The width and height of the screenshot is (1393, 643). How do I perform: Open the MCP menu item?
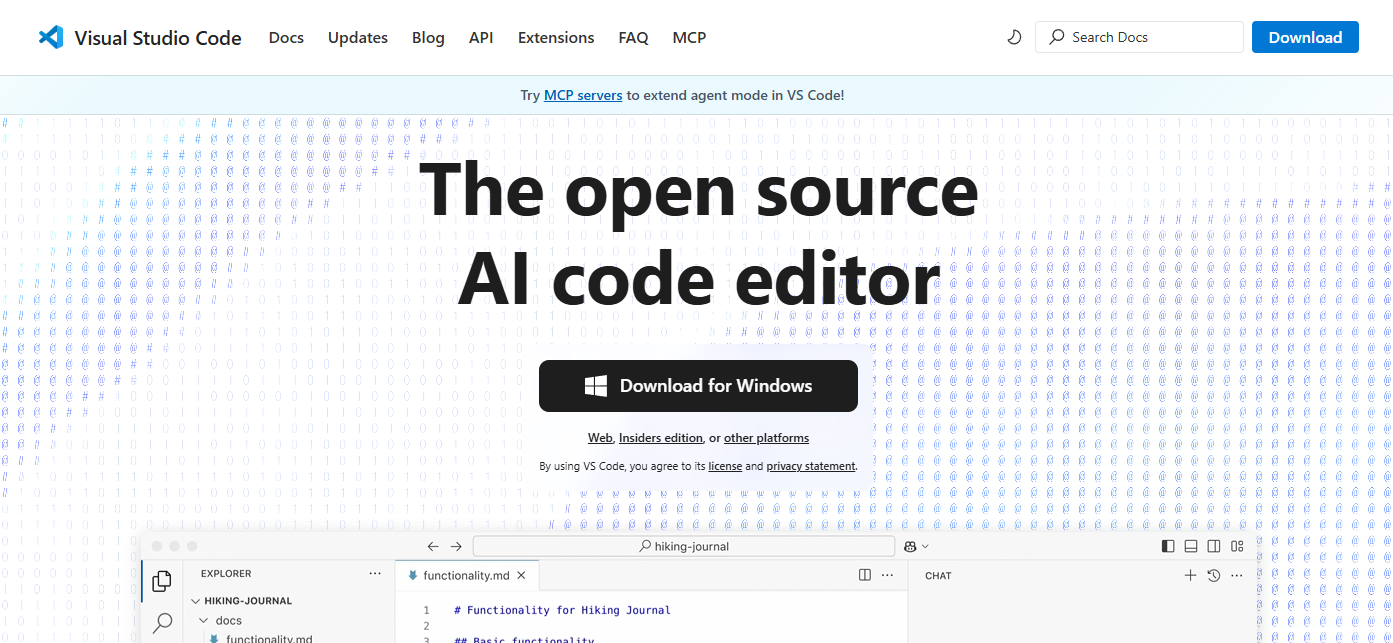point(689,38)
